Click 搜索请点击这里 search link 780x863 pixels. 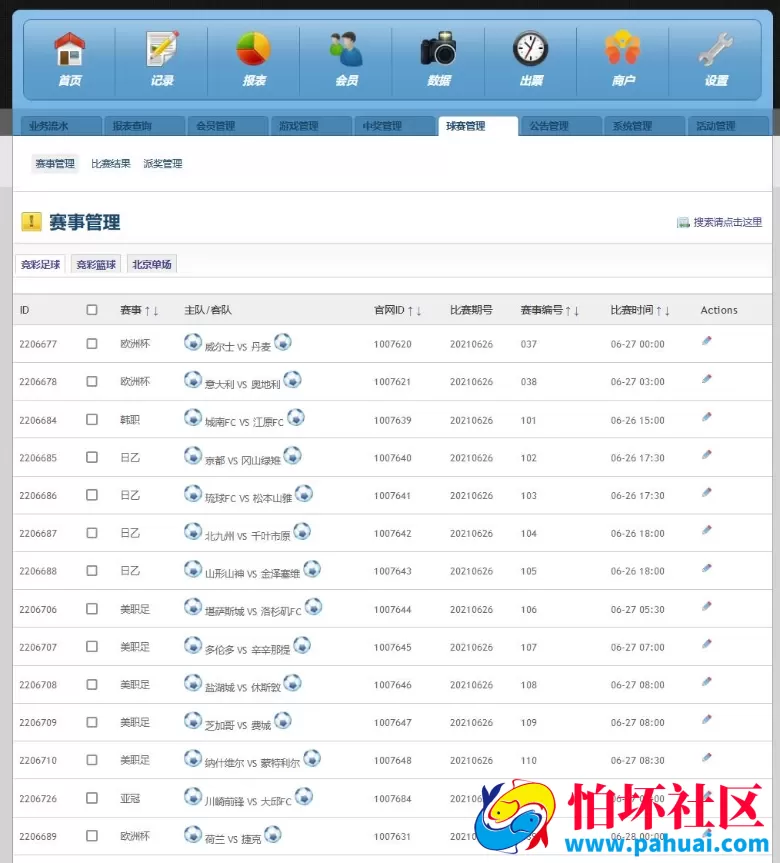(x=727, y=222)
